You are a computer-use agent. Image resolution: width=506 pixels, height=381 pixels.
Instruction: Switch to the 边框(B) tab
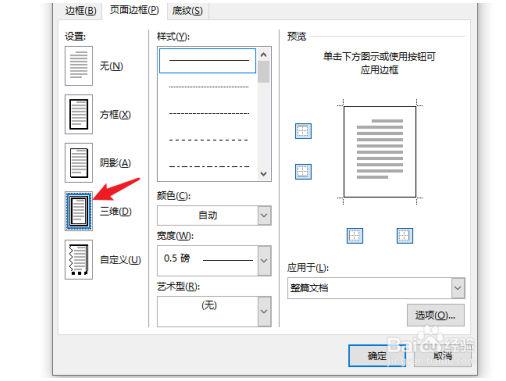pos(81,11)
